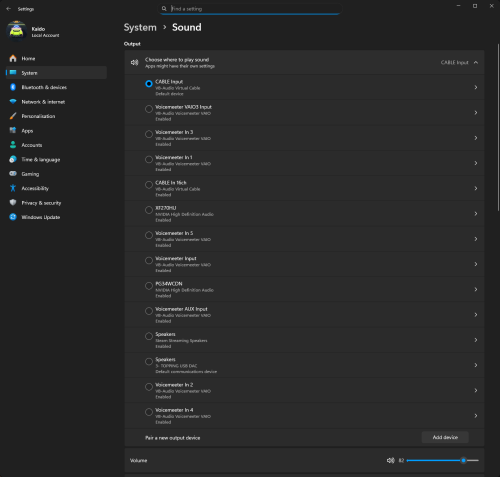
Task: Select PG34WCDN output radio button
Action: tap(149, 286)
